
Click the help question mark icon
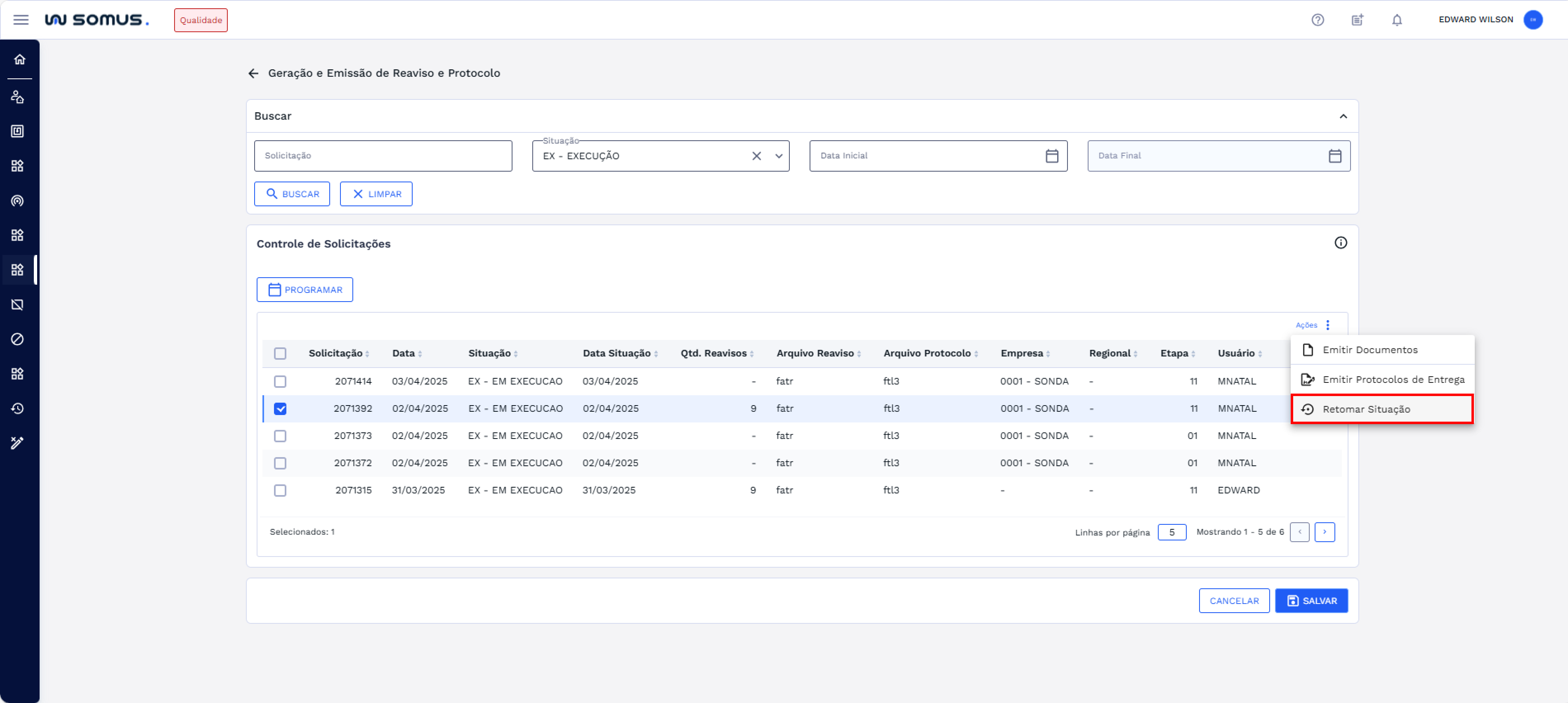pyautogui.click(x=1317, y=20)
